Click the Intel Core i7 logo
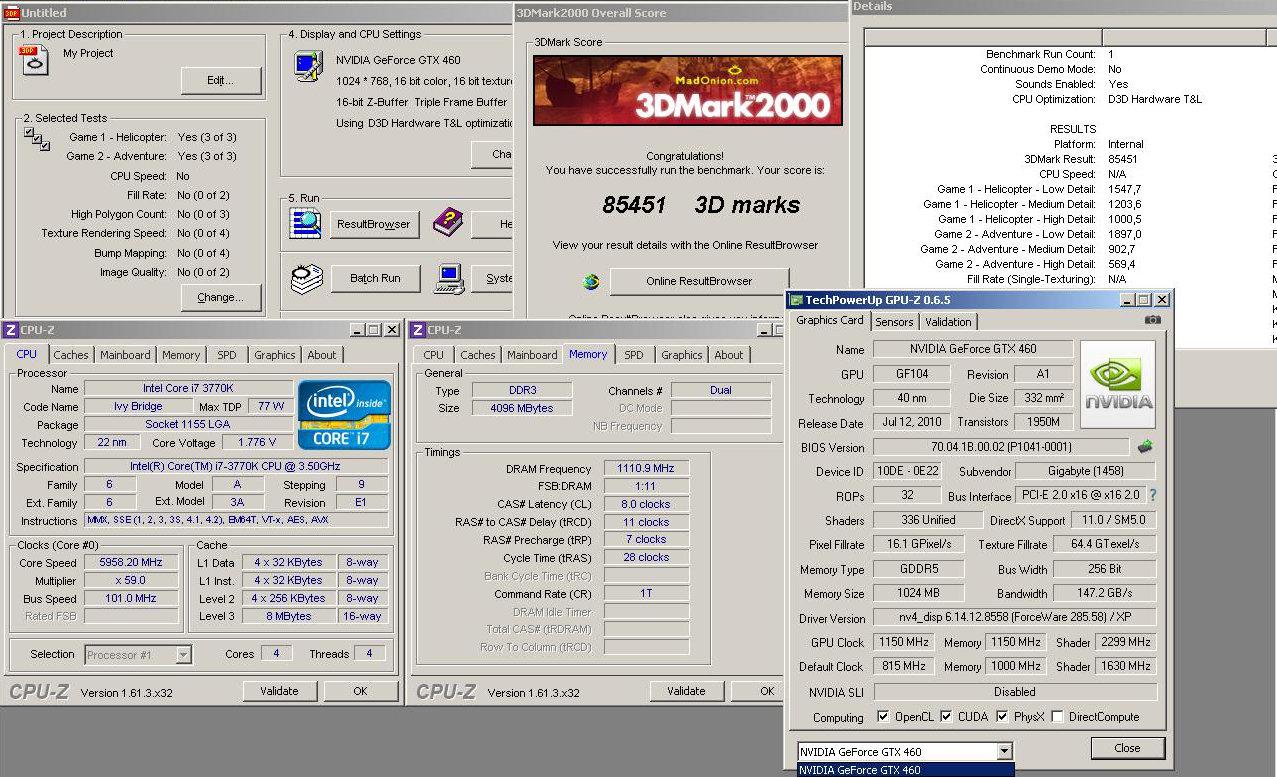The height and width of the screenshot is (777, 1277). pos(345,414)
